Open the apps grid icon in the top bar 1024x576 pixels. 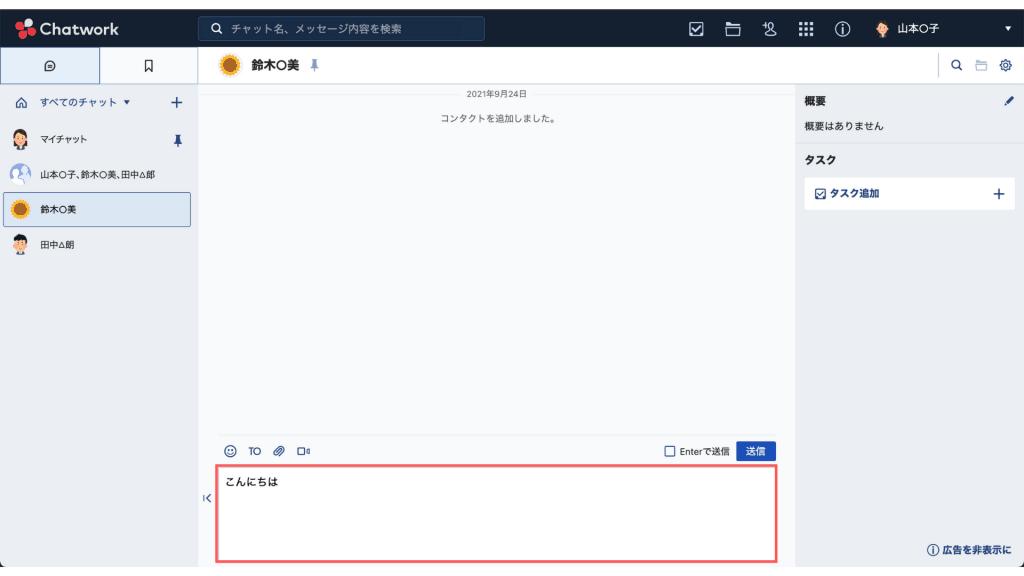pyautogui.click(x=806, y=29)
